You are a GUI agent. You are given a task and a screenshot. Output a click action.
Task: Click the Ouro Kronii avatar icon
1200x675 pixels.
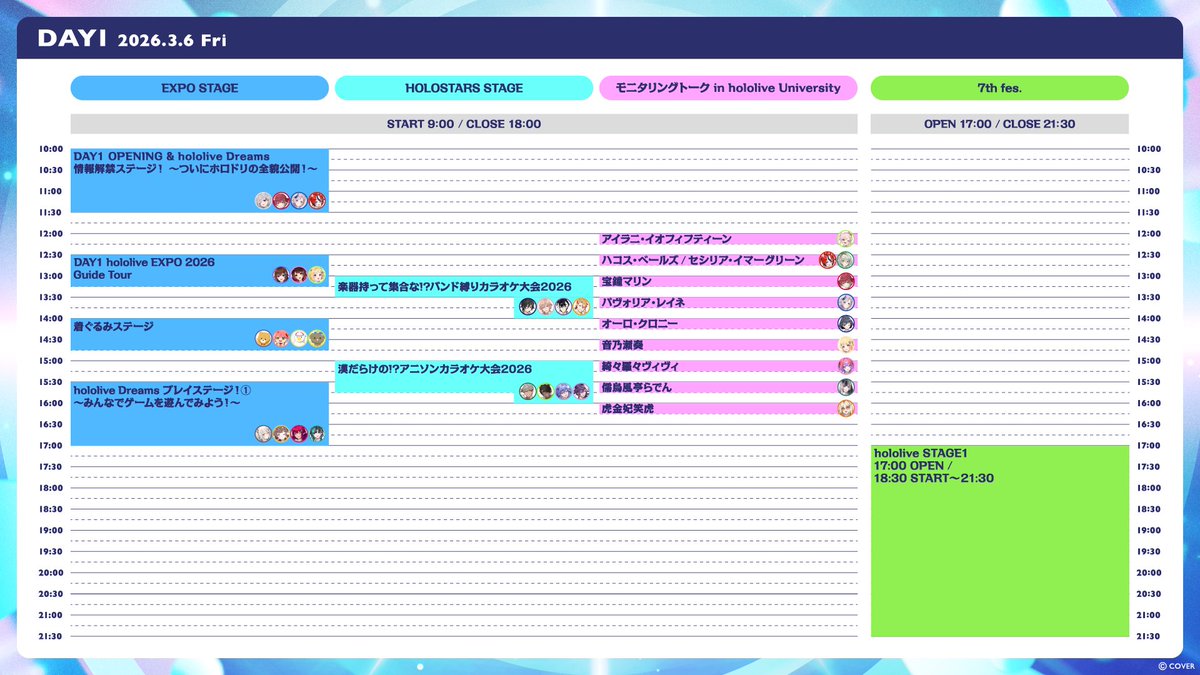(845, 324)
